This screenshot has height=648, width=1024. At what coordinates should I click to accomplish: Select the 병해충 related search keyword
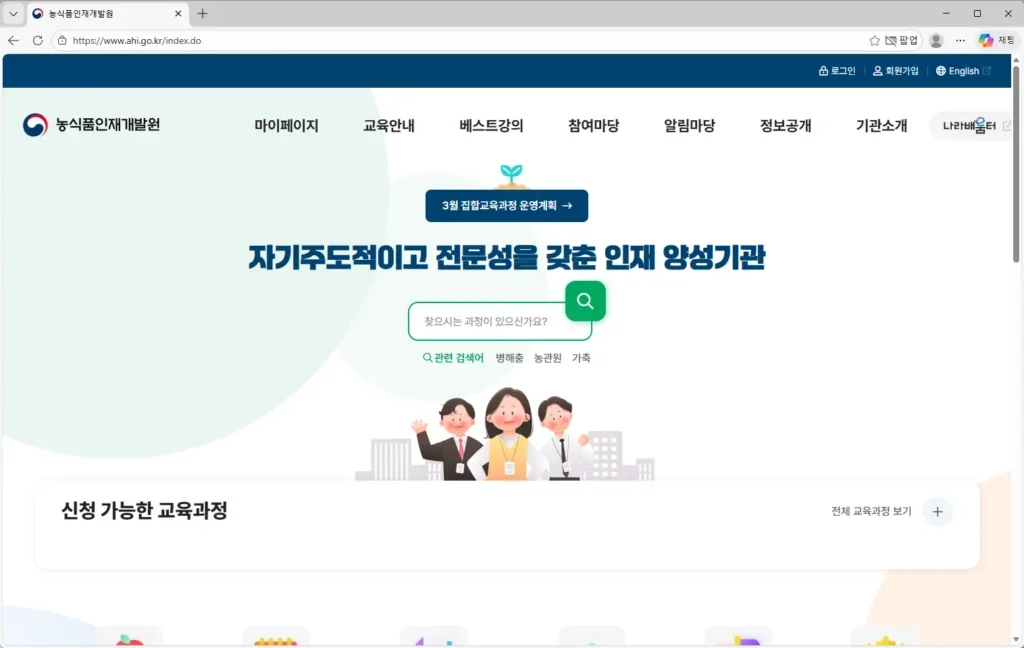pos(508,357)
